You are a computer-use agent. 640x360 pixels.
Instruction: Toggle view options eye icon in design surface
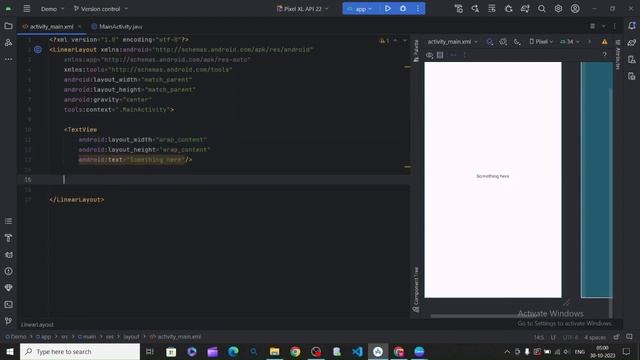[x=429, y=55]
